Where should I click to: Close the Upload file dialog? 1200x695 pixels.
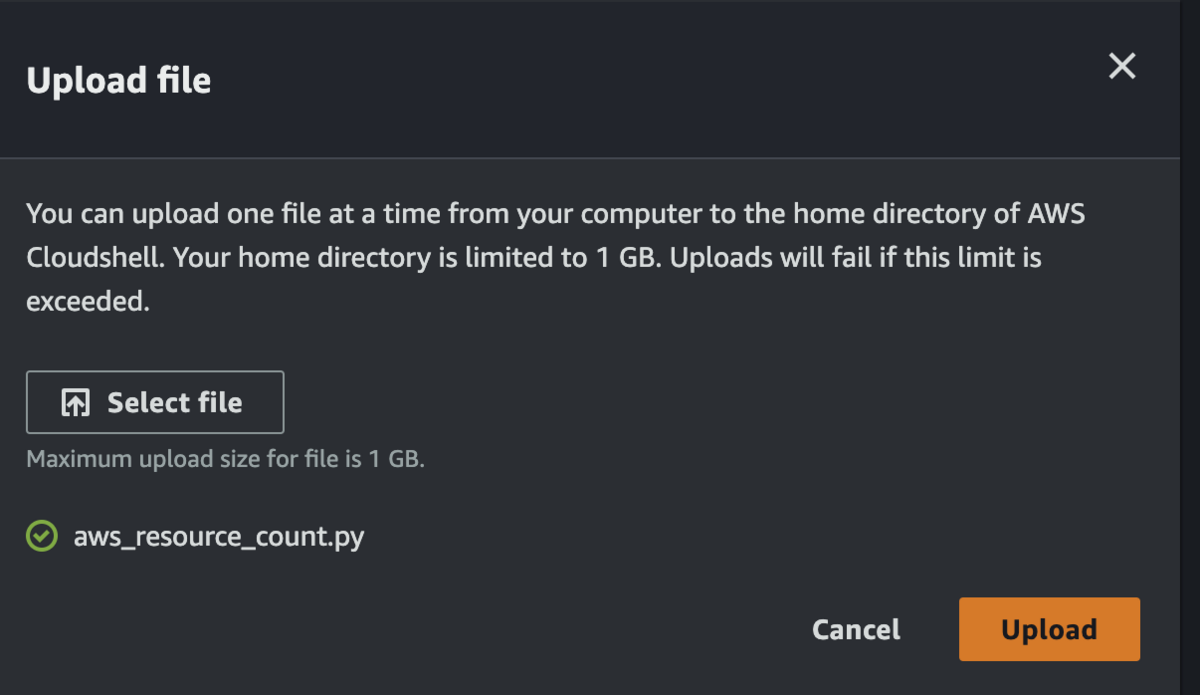tap(1122, 67)
